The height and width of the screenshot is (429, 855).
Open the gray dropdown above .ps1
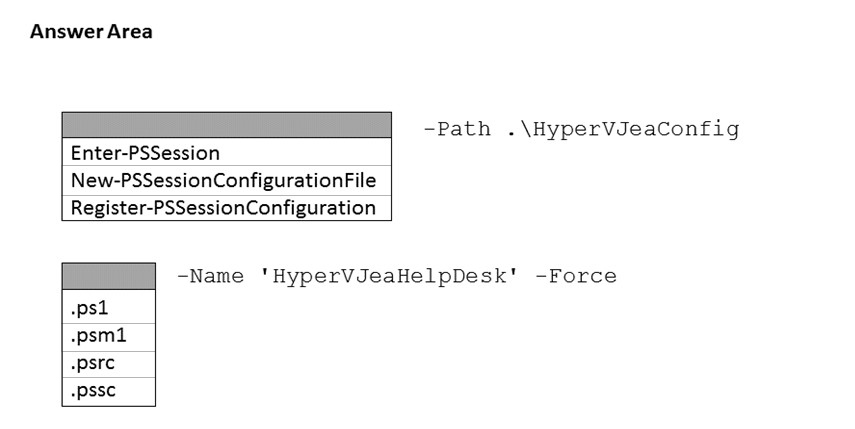click(108, 276)
